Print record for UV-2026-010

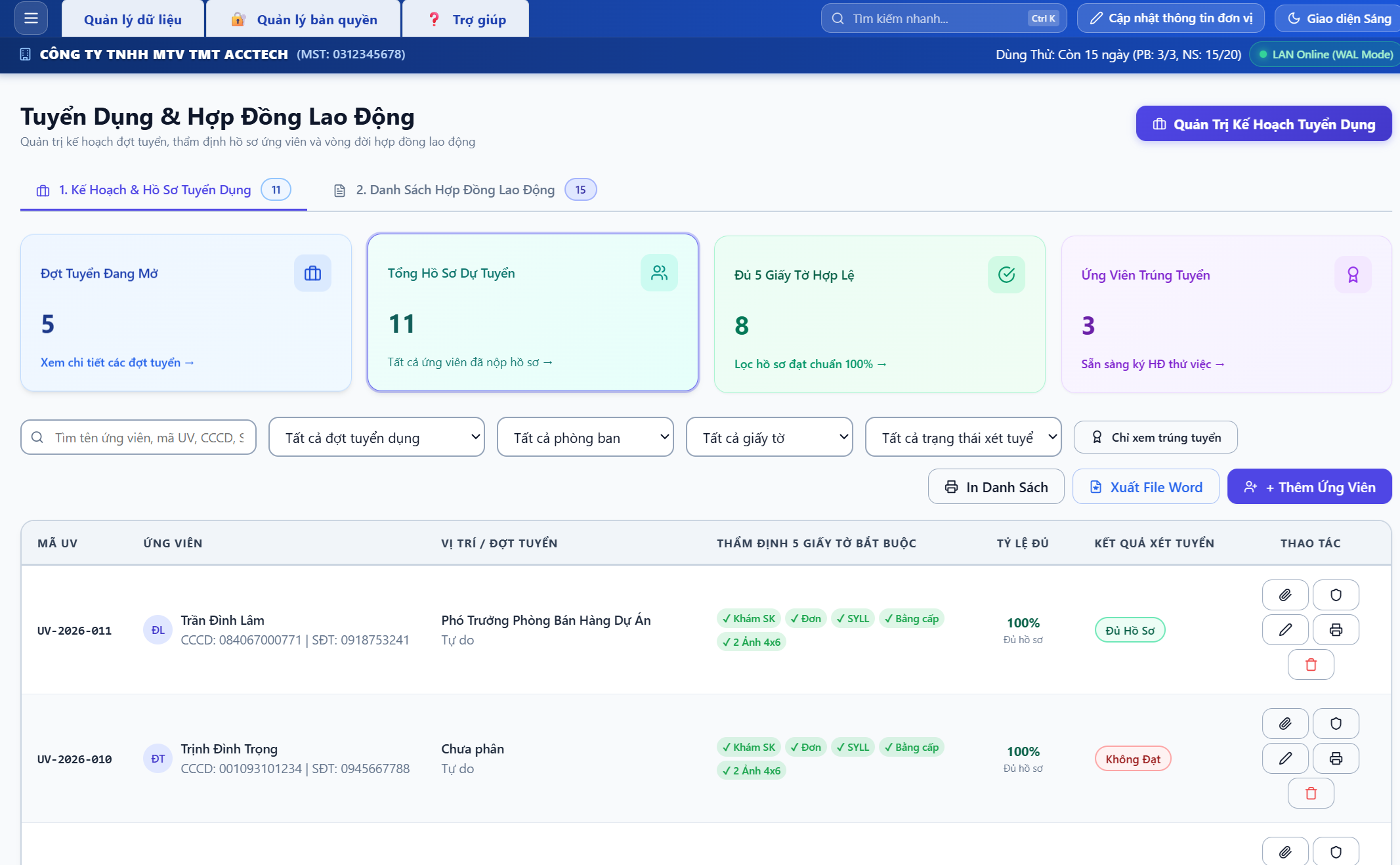point(1336,759)
